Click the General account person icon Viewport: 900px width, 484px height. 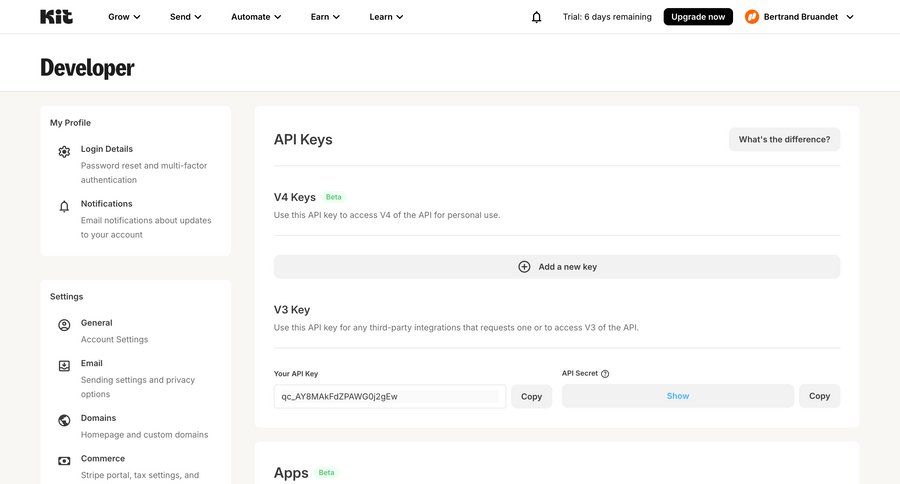click(x=64, y=325)
